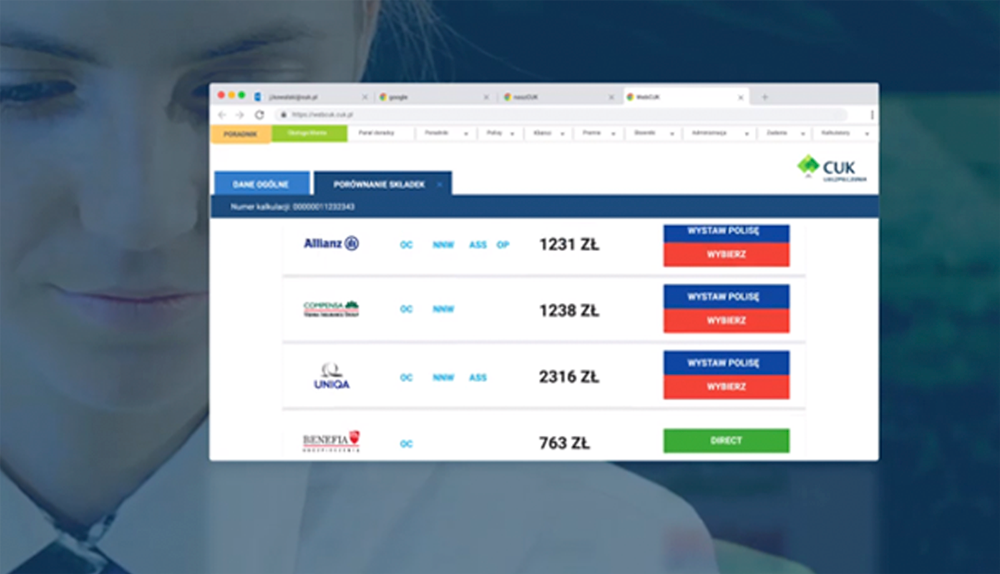The image size is (1000, 574).
Task: Click the green Obsługa klienta button
Action: pos(309,133)
